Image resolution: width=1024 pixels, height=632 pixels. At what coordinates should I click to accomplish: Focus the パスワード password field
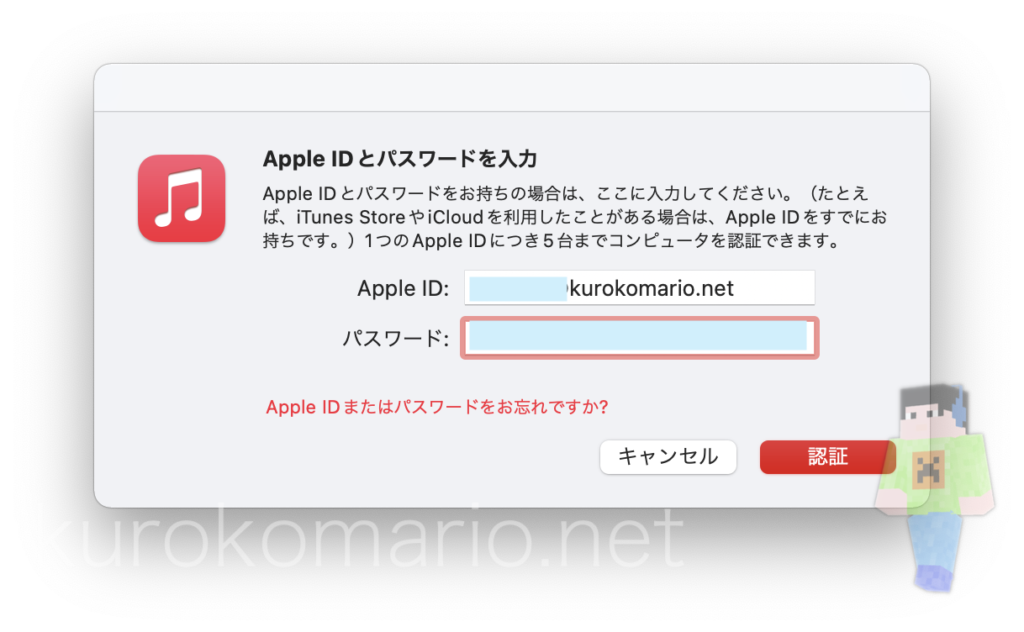click(x=639, y=338)
